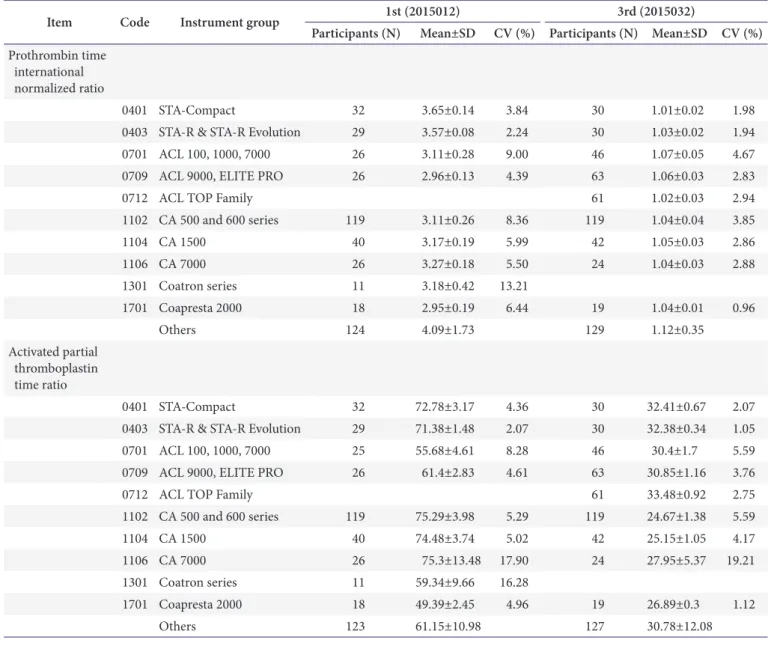
Task: Select the Others value 1.12±0.35
Action: [x=678, y=329]
